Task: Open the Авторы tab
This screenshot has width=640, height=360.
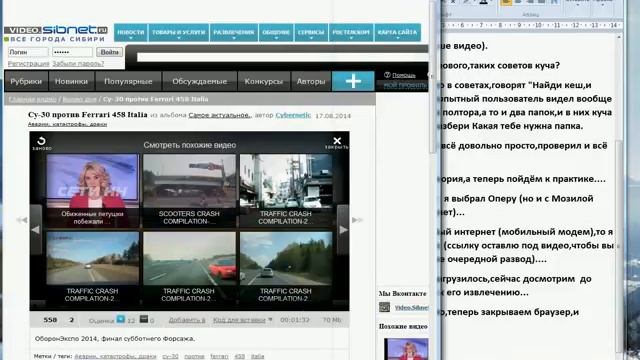Action: pyautogui.click(x=311, y=81)
